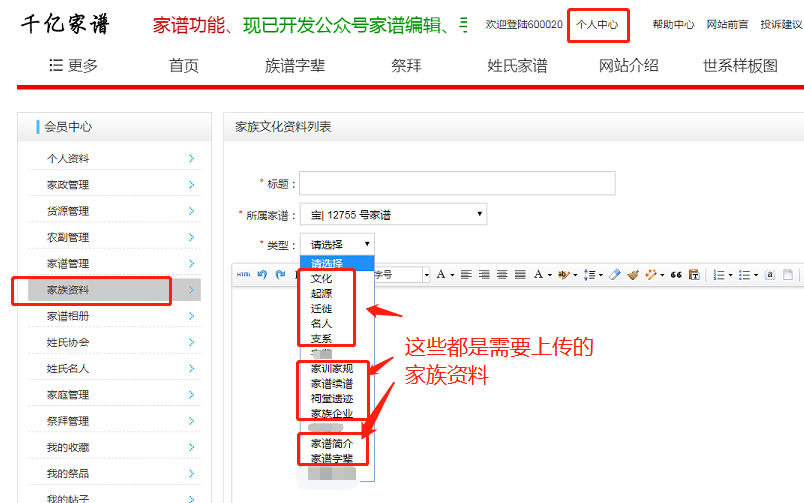The height and width of the screenshot is (503, 804).
Task: Click the chevron beside 个人资料
Action: tap(192, 158)
